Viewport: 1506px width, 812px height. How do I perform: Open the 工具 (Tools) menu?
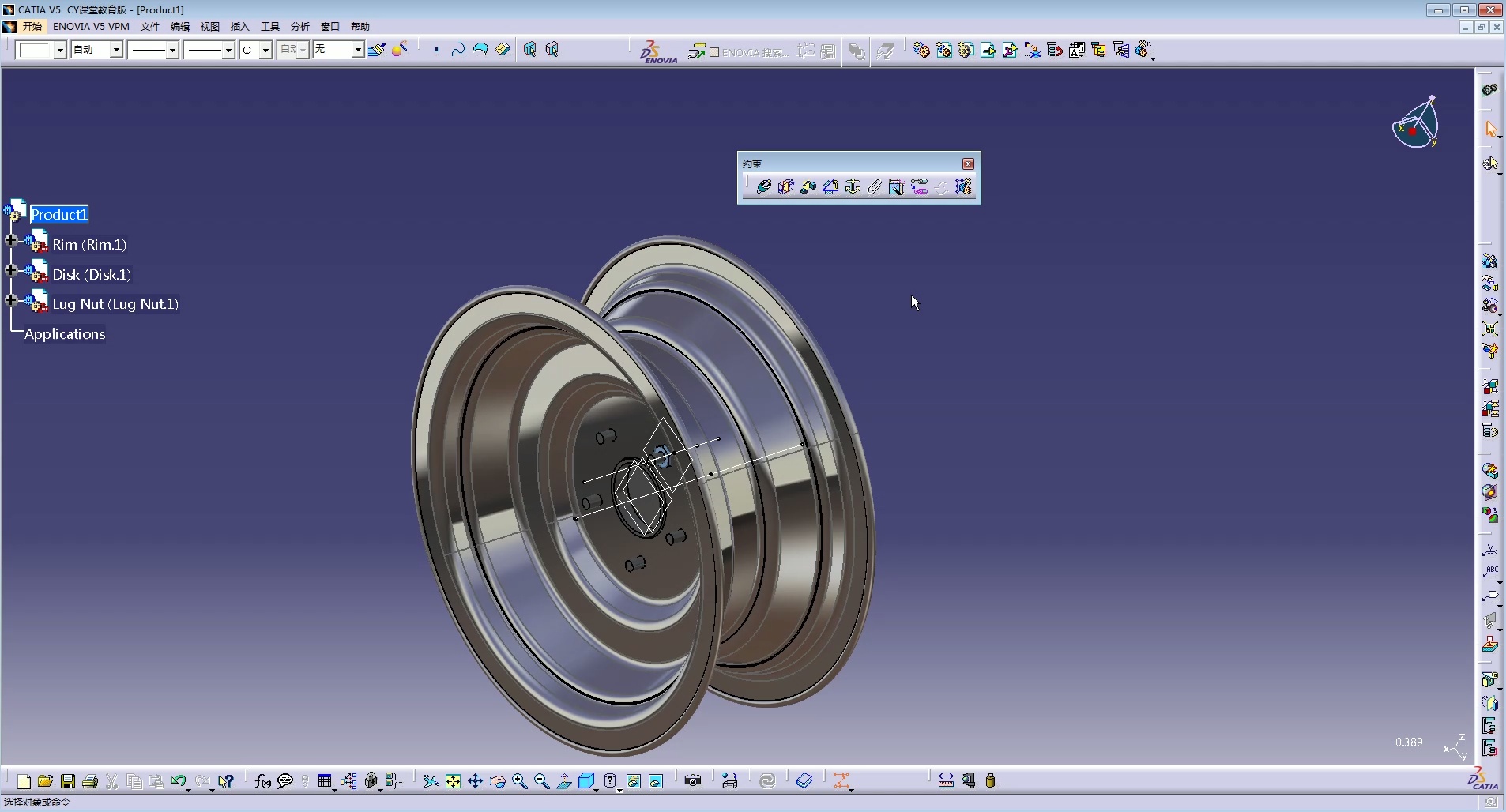coord(269,27)
